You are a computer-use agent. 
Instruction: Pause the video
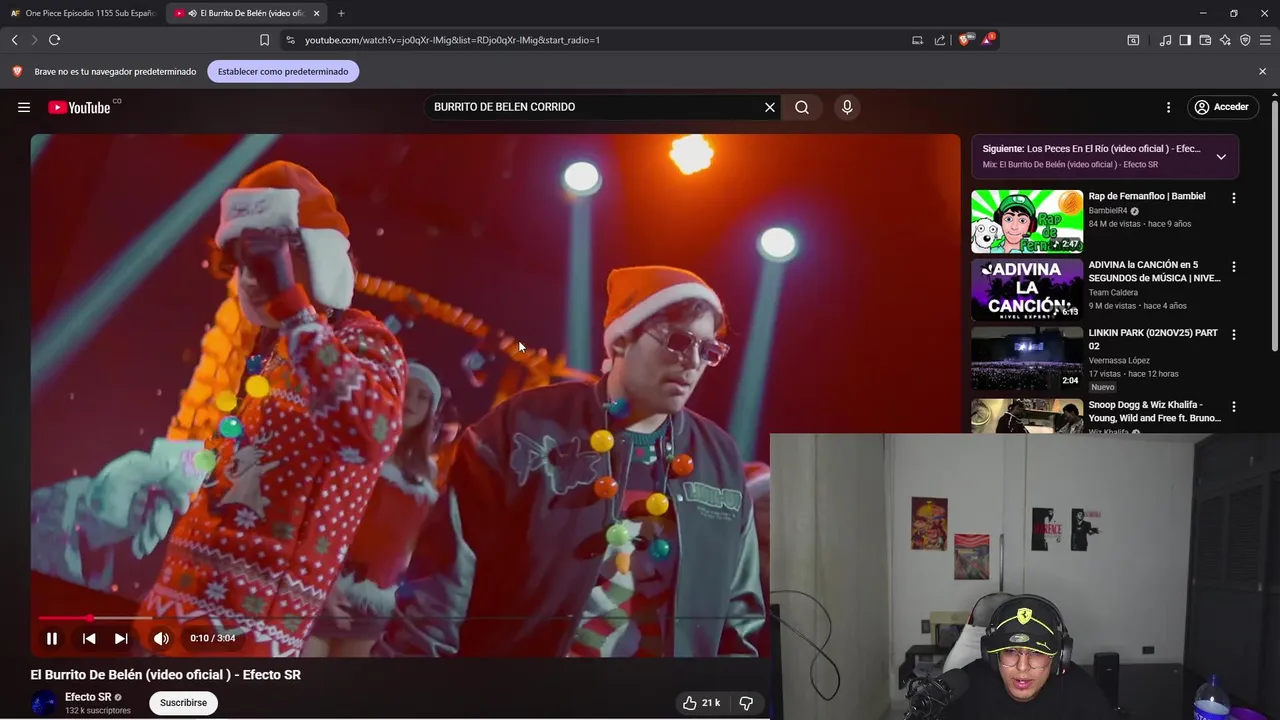click(52, 638)
